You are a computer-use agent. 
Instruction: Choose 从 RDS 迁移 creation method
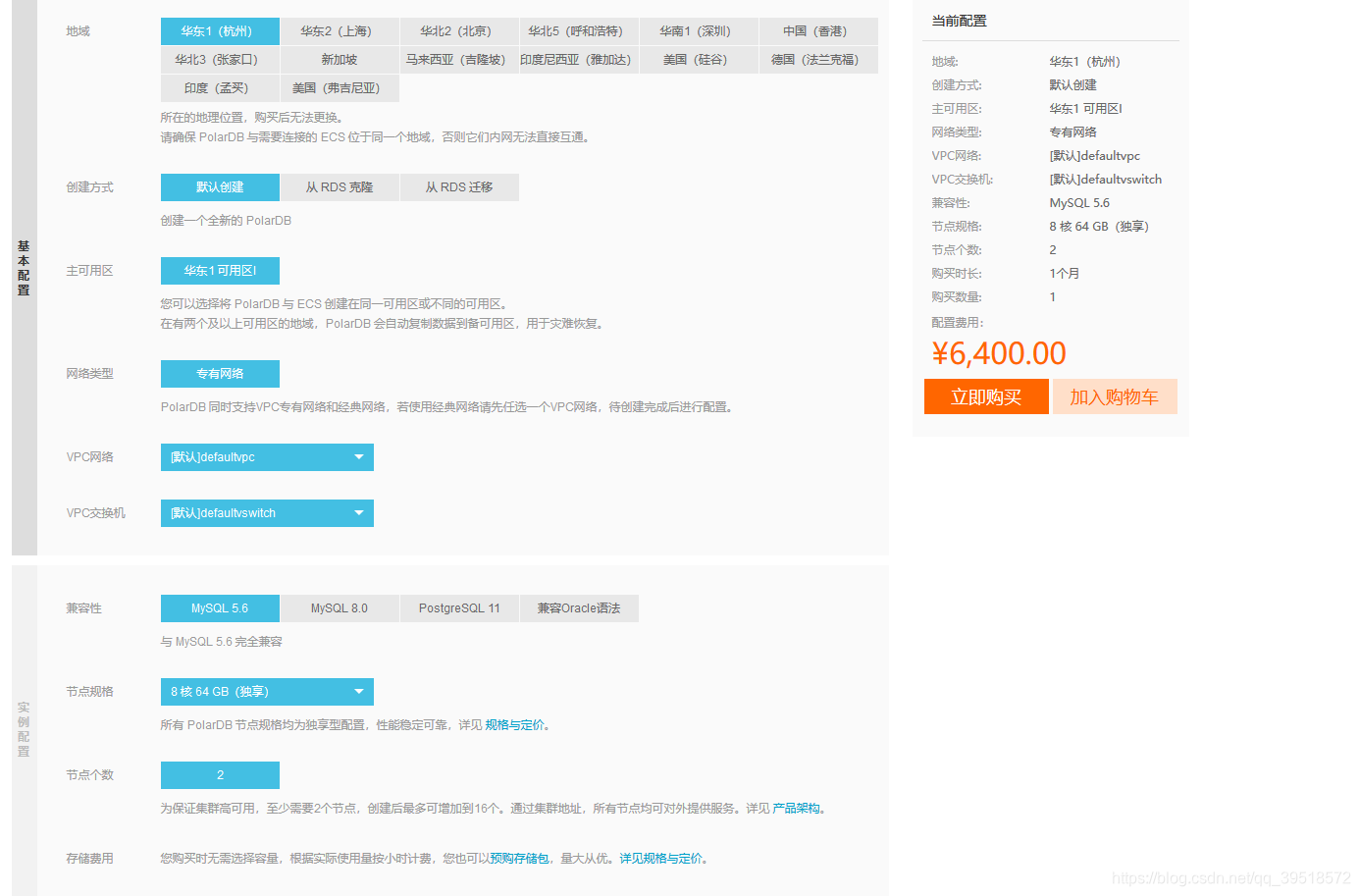[x=459, y=187]
